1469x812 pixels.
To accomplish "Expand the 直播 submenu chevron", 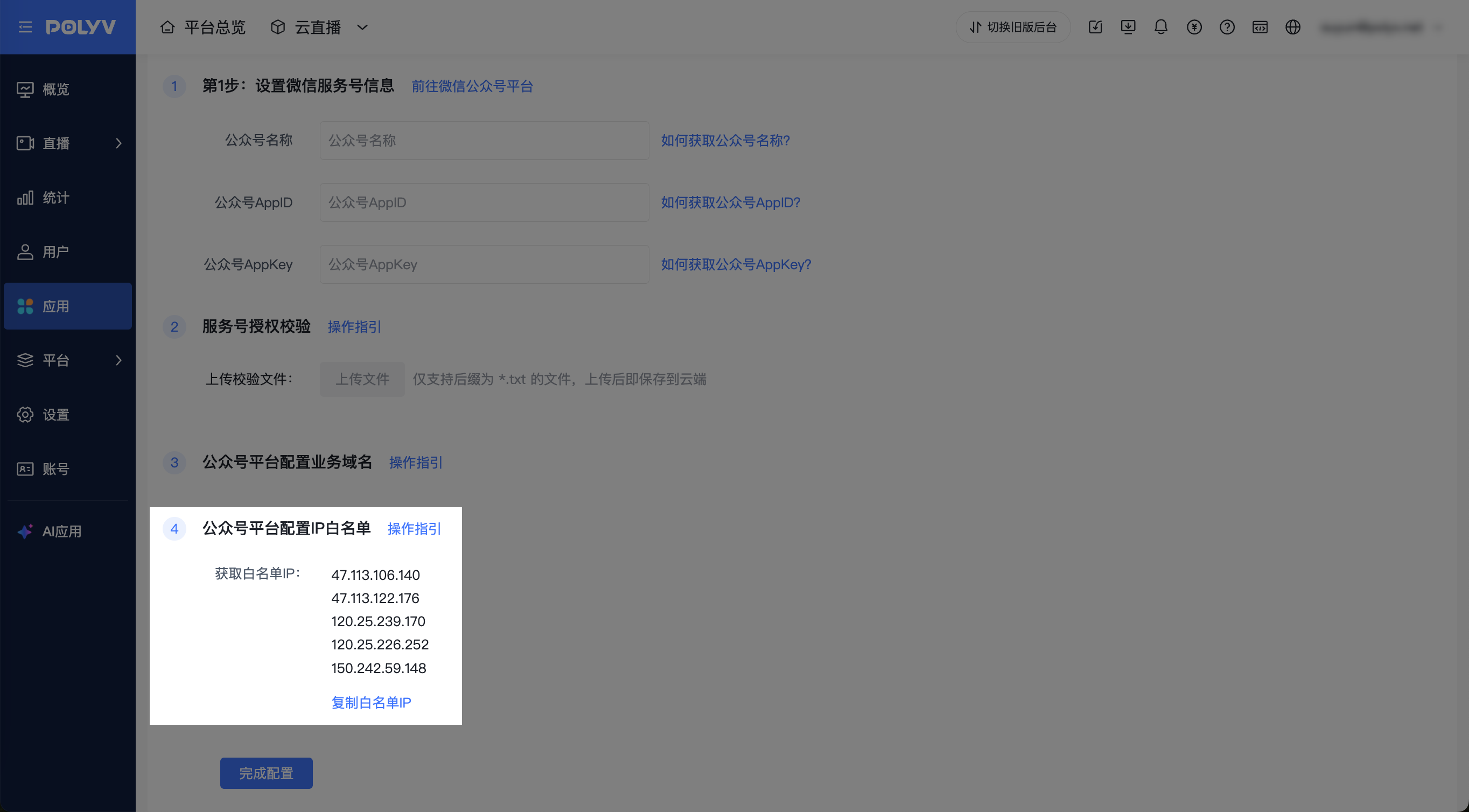I will [118, 143].
